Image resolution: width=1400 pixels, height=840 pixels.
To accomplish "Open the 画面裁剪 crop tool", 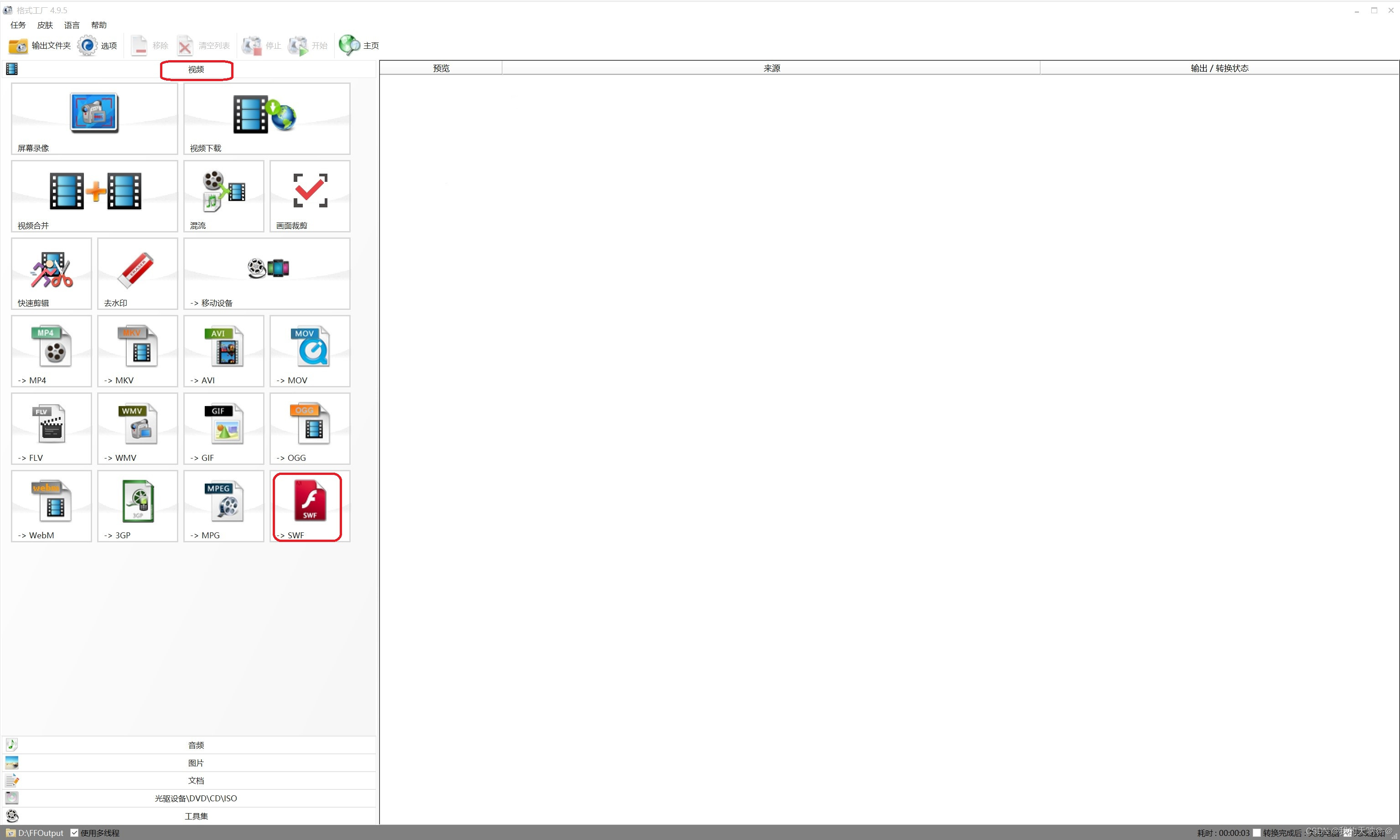I will point(309,195).
